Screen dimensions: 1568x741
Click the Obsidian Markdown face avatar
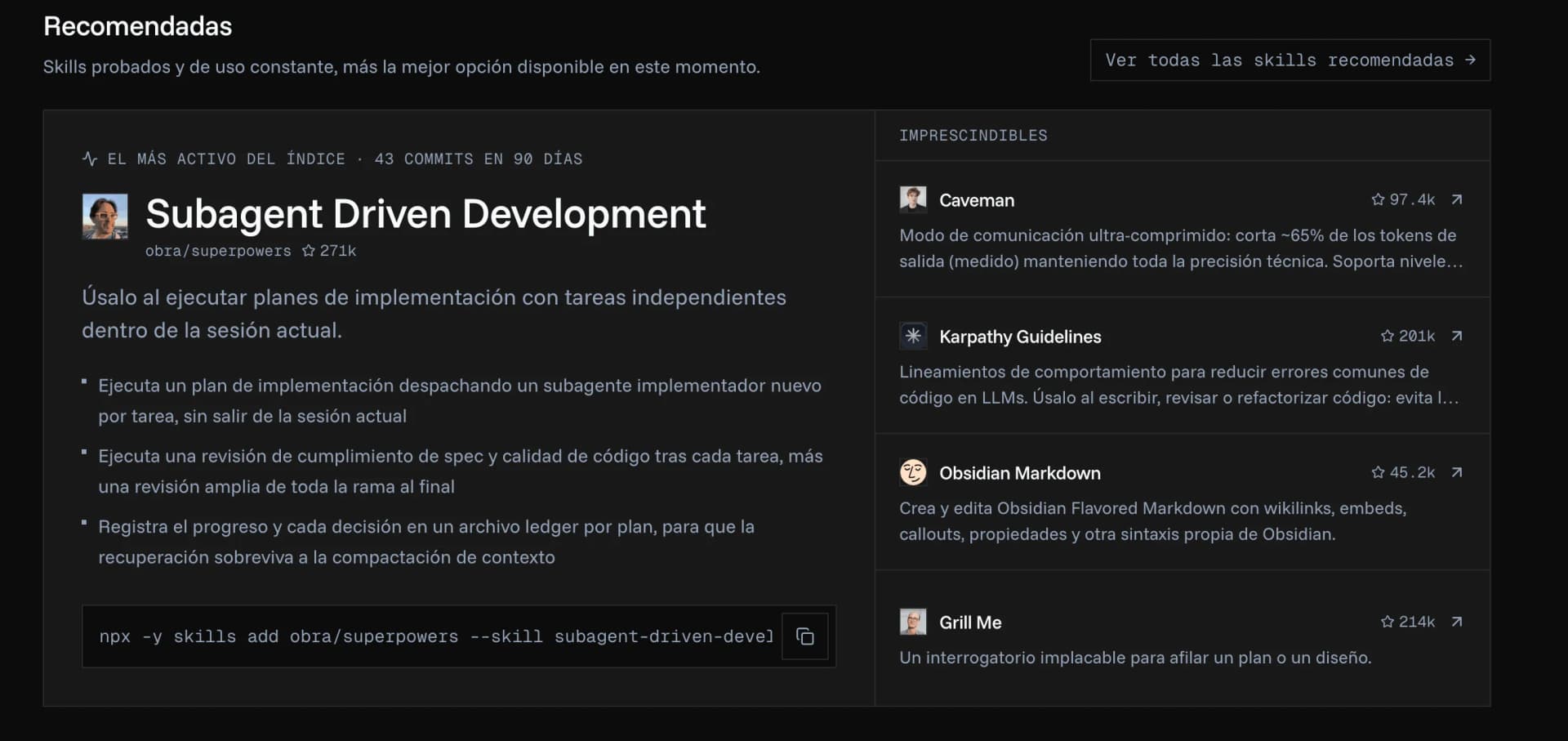913,472
